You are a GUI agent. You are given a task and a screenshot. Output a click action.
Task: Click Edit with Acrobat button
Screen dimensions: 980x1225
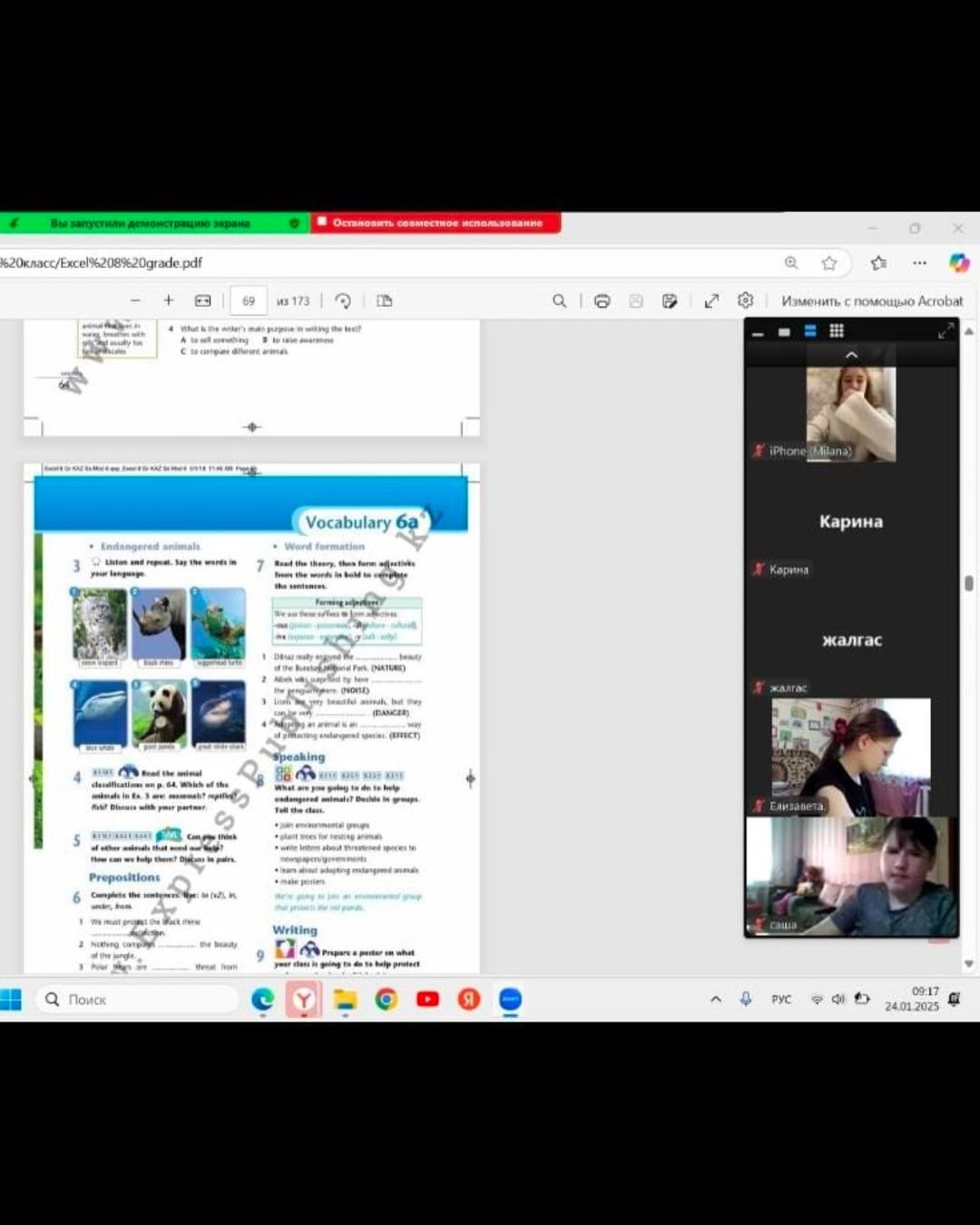click(872, 301)
